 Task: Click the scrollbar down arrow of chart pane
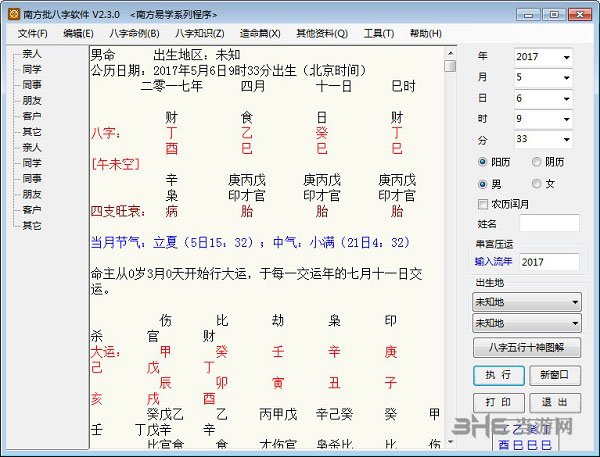tap(451, 442)
